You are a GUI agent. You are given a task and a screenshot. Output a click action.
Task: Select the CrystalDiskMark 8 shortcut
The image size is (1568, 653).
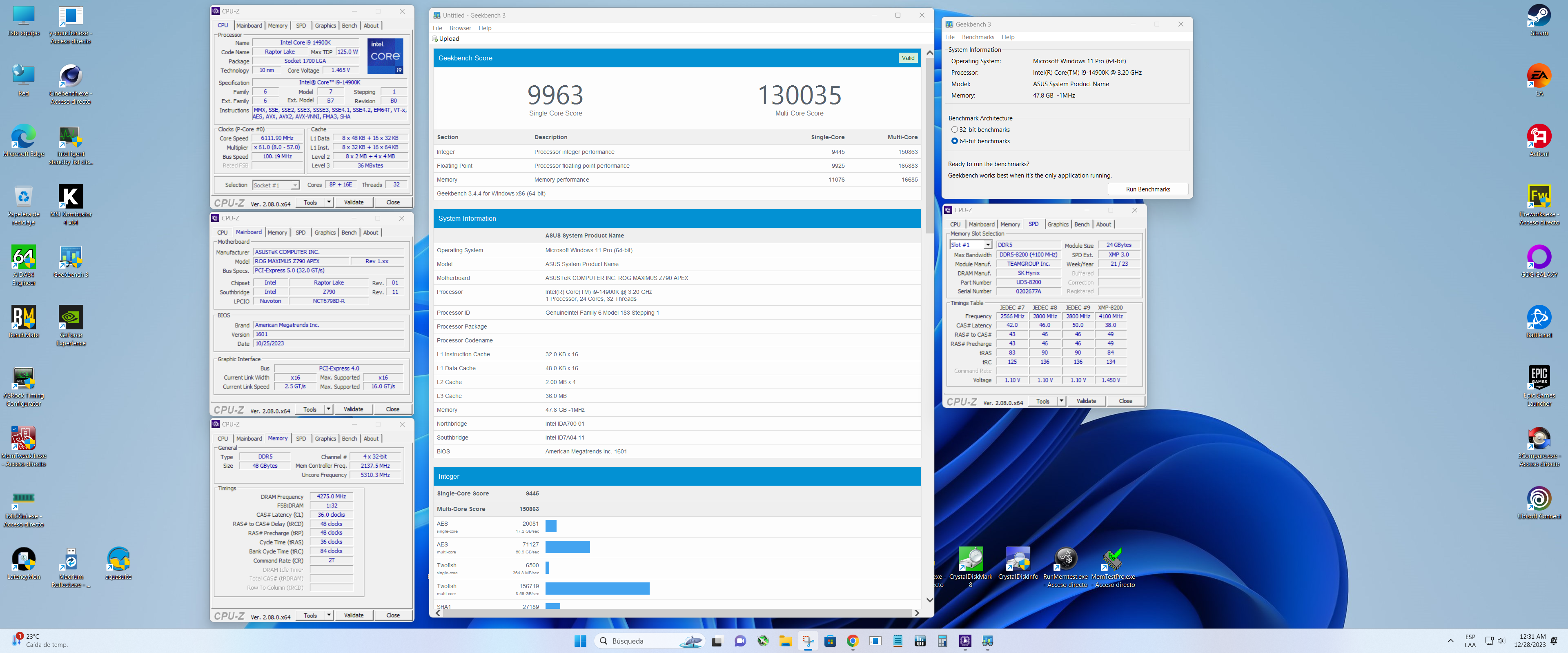click(x=970, y=567)
